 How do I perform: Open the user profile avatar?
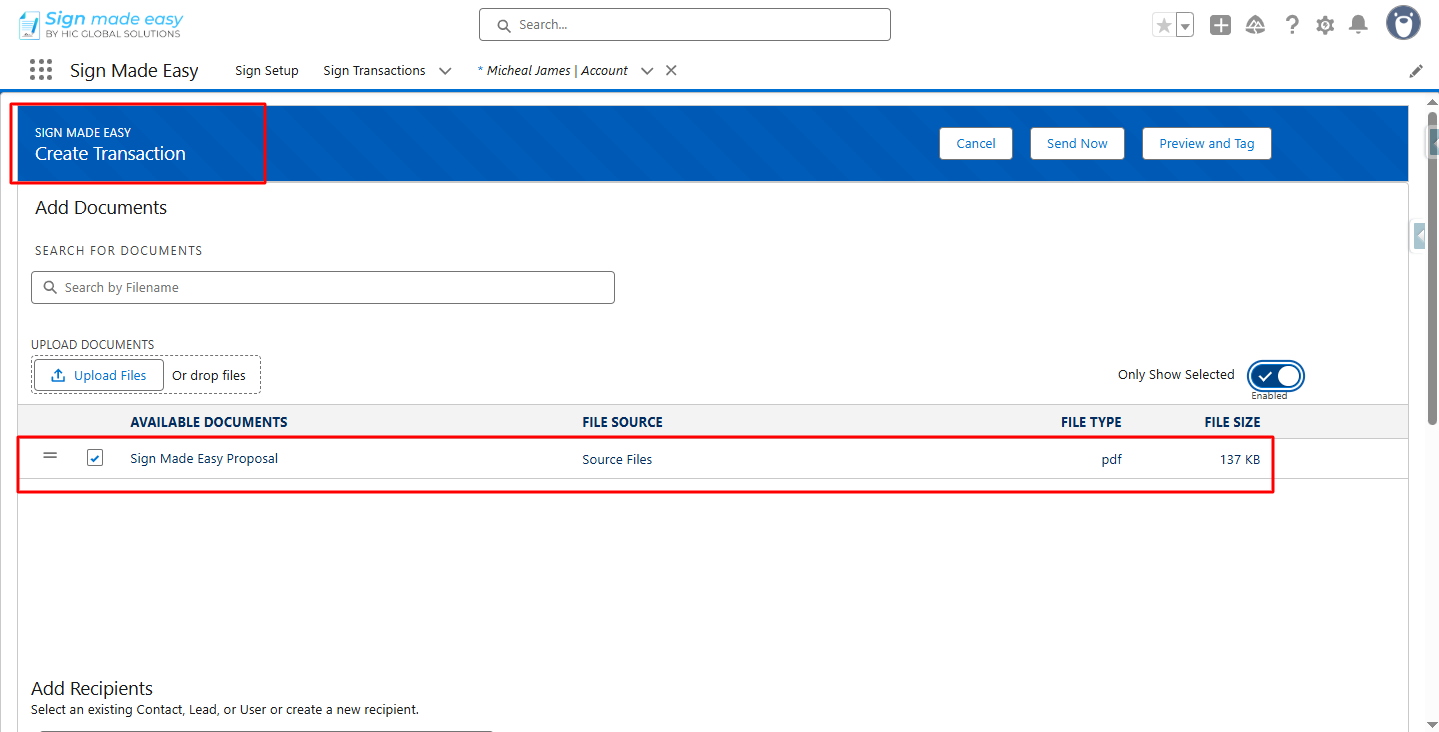[x=1403, y=24]
